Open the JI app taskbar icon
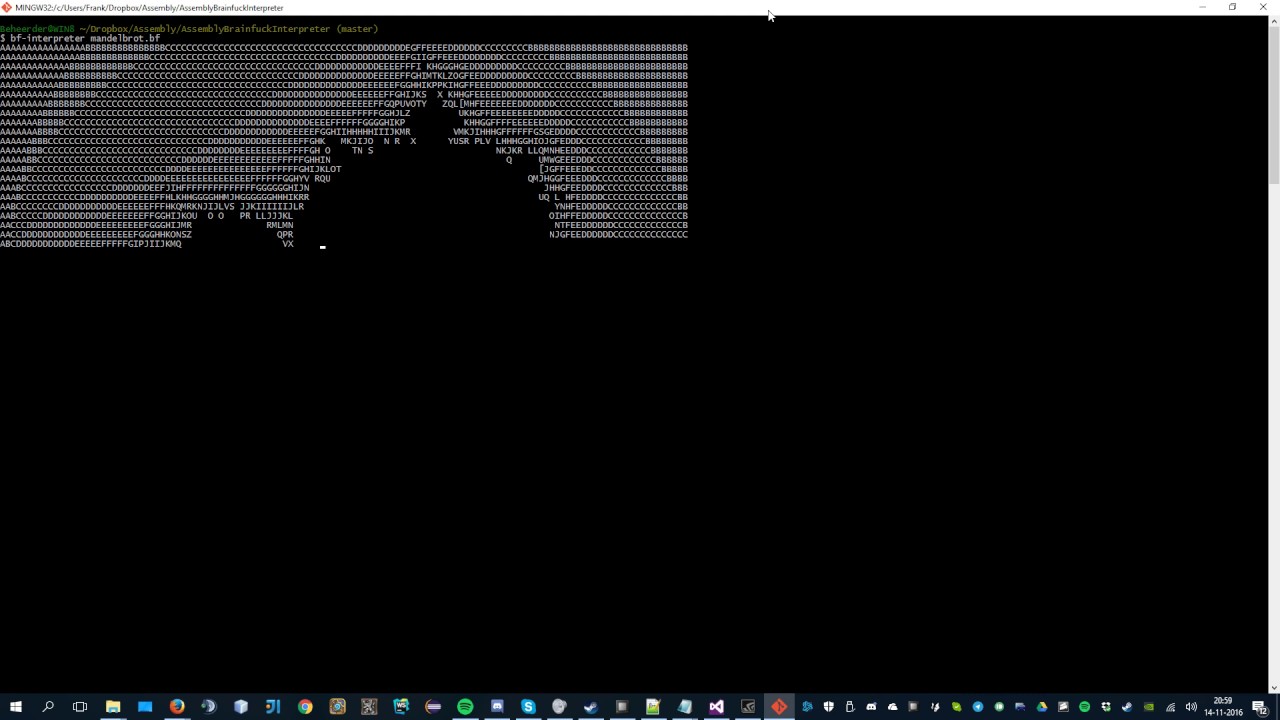Image resolution: width=1280 pixels, height=720 pixels. click(x=273, y=707)
